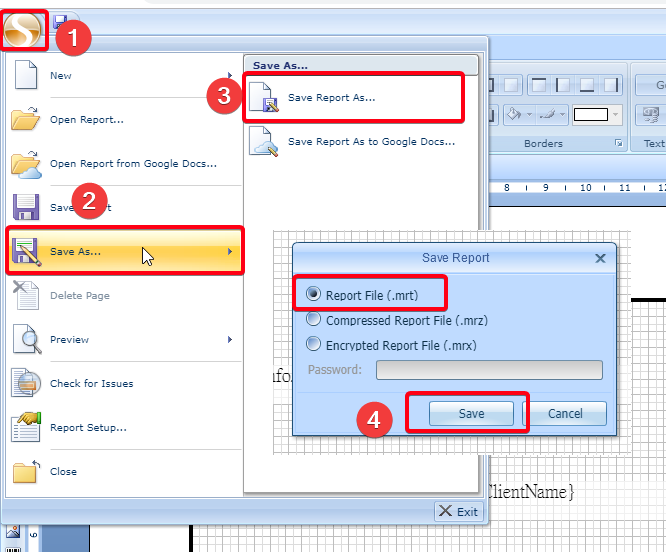Expand the Borders group dialog launcher

pyautogui.click(x=619, y=144)
